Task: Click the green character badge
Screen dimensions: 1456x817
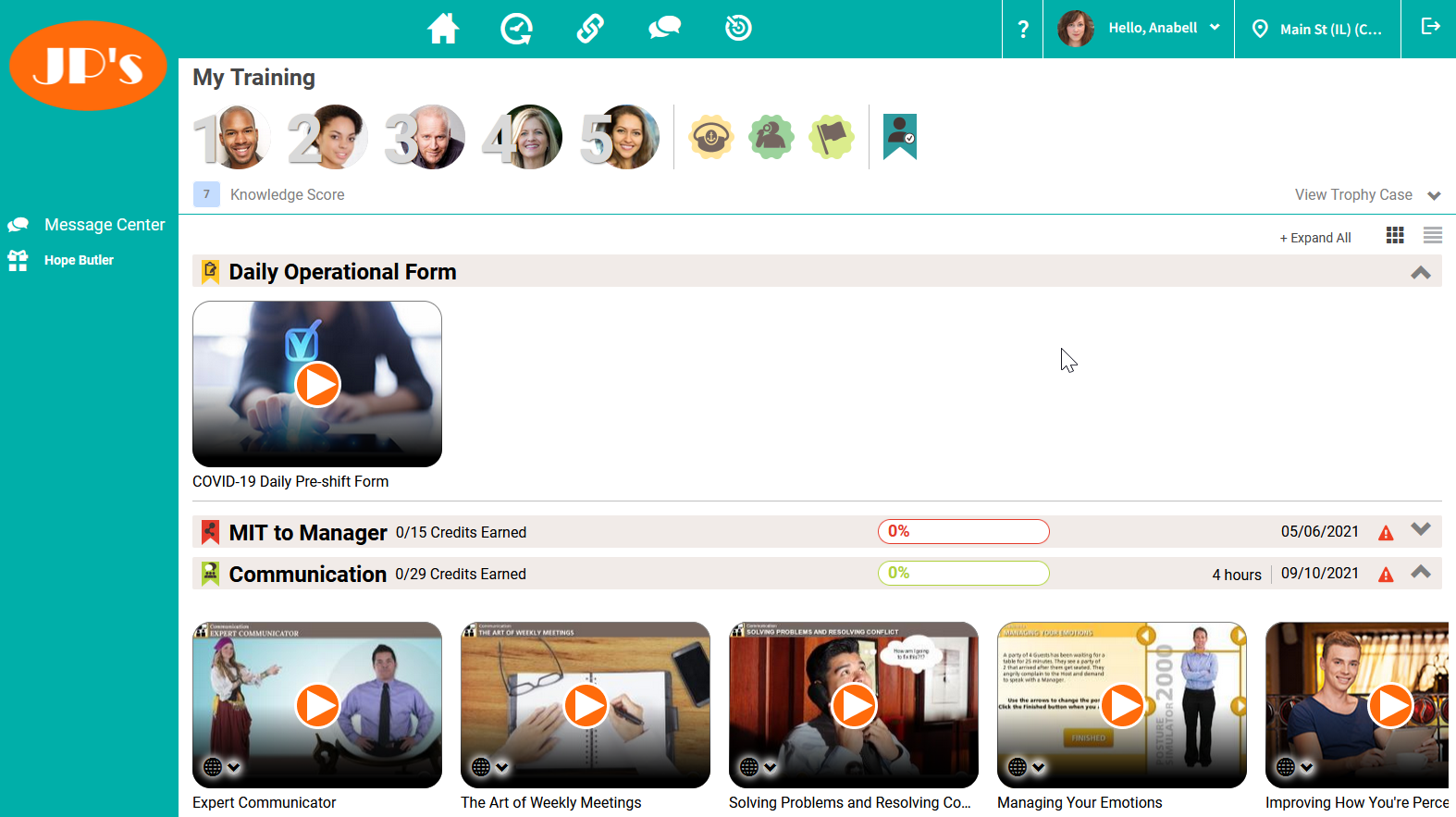Action: coord(771,137)
